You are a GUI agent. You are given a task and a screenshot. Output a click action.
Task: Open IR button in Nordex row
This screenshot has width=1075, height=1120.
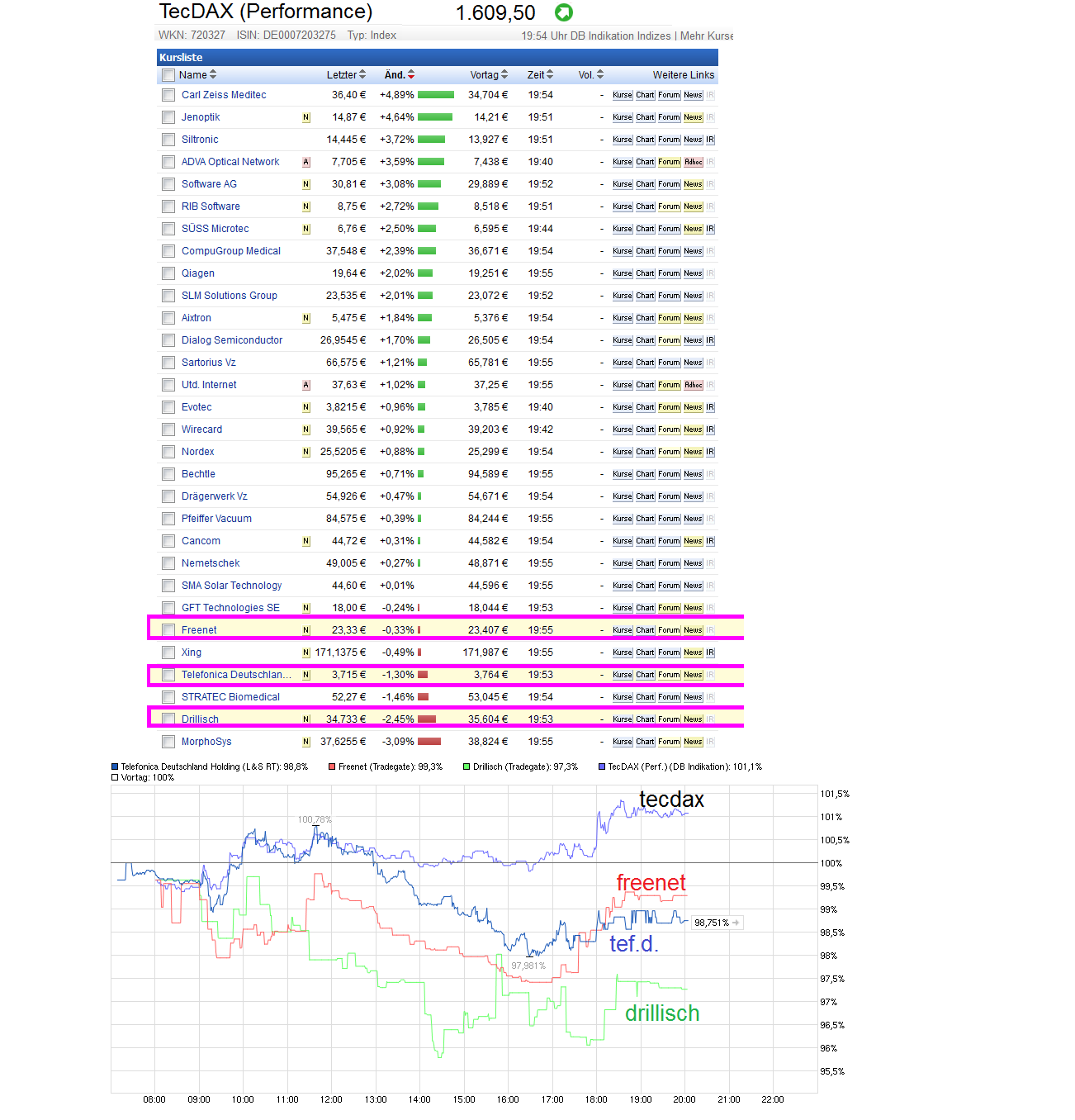click(710, 452)
